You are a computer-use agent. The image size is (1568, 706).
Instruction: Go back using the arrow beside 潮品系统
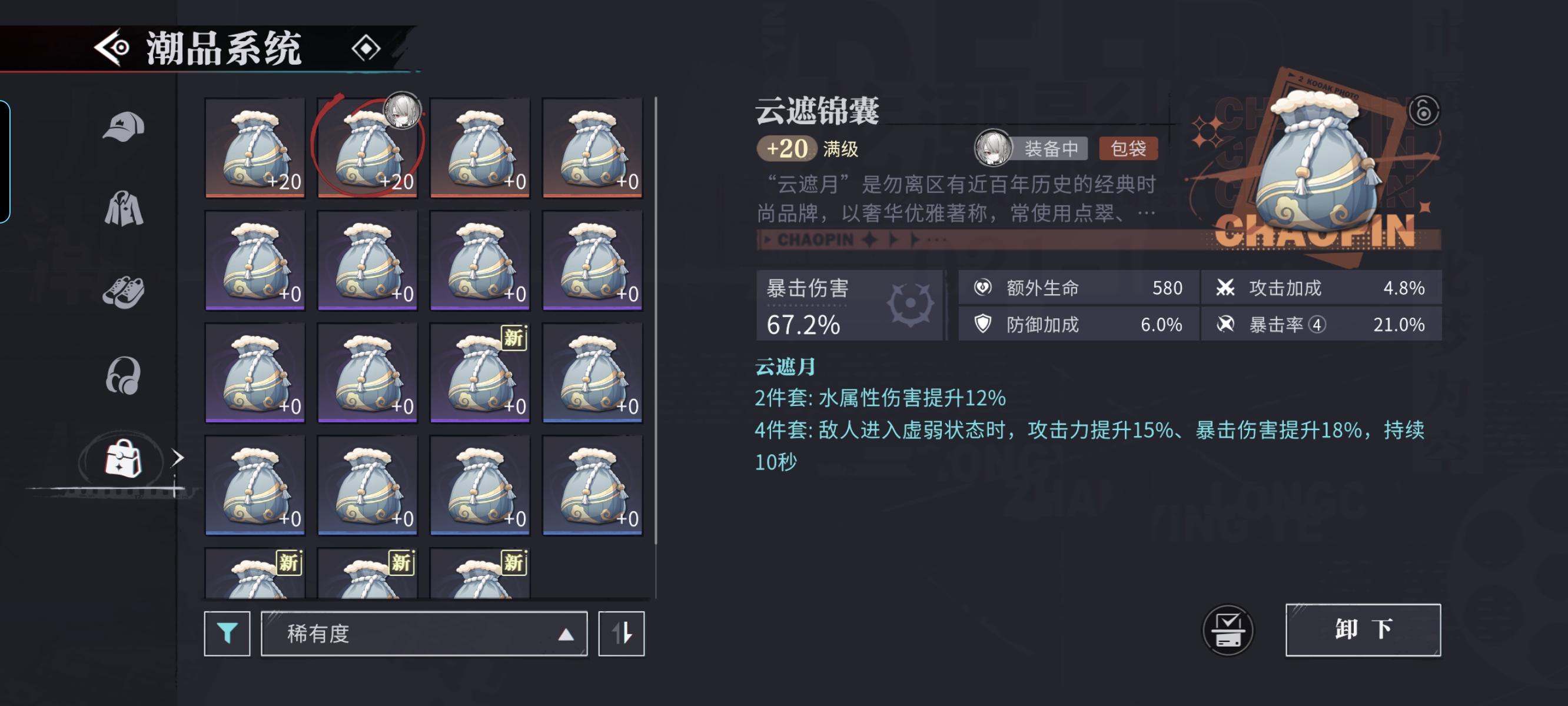[112, 48]
